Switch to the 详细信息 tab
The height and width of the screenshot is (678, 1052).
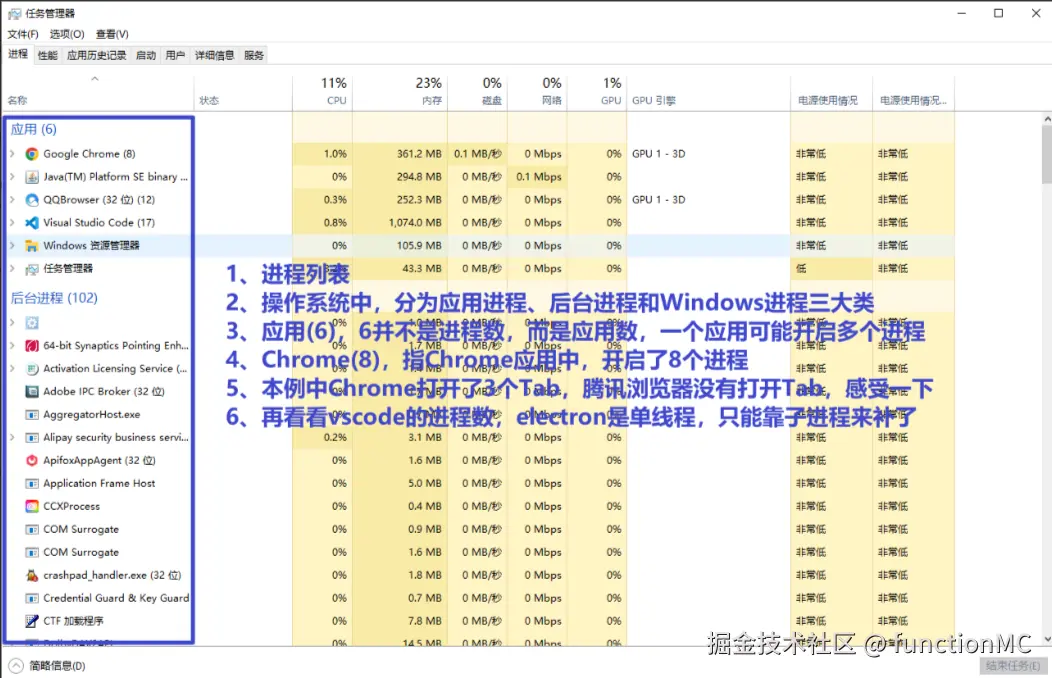(x=215, y=56)
